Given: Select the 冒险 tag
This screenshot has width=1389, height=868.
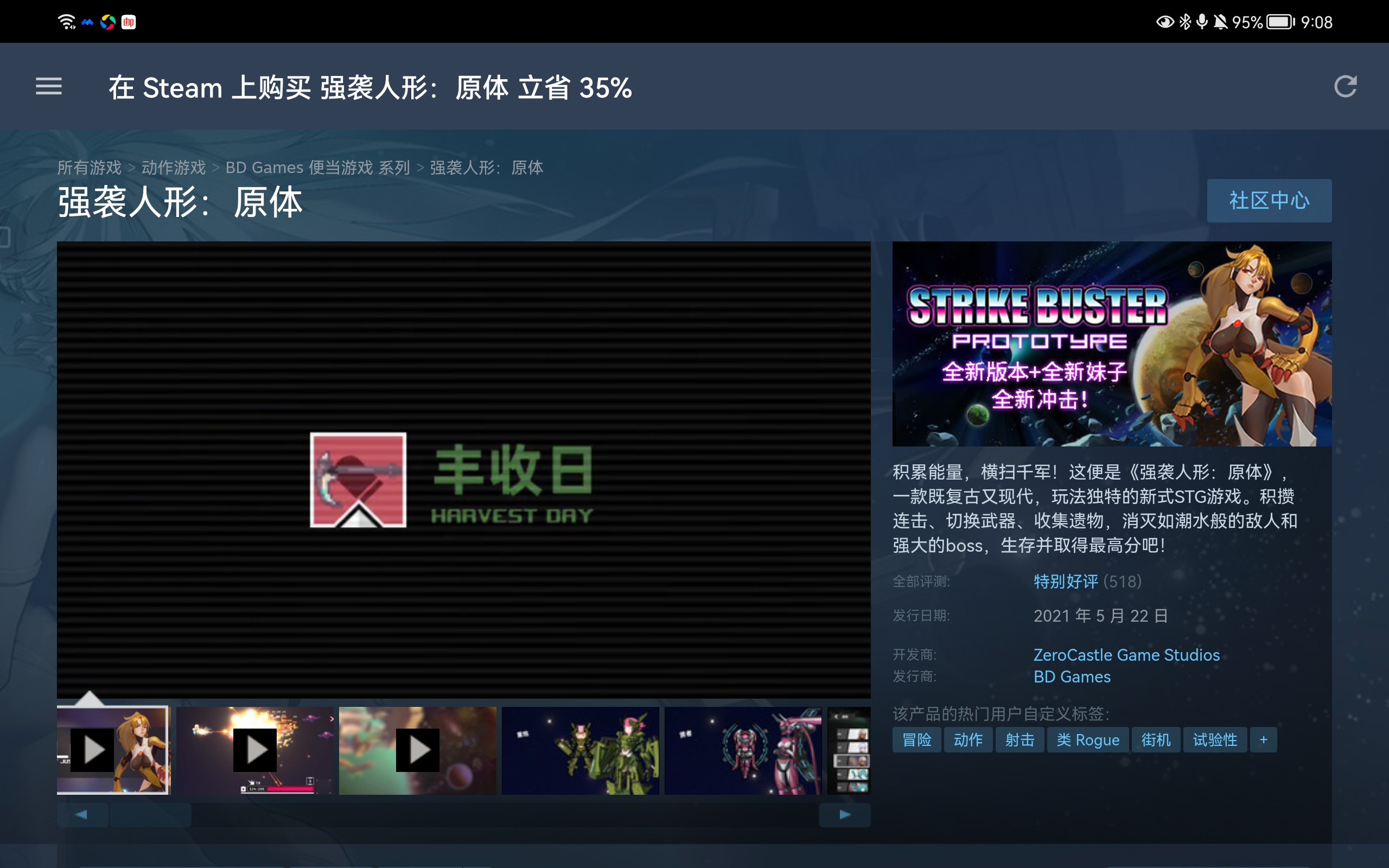Looking at the screenshot, I should (x=916, y=740).
